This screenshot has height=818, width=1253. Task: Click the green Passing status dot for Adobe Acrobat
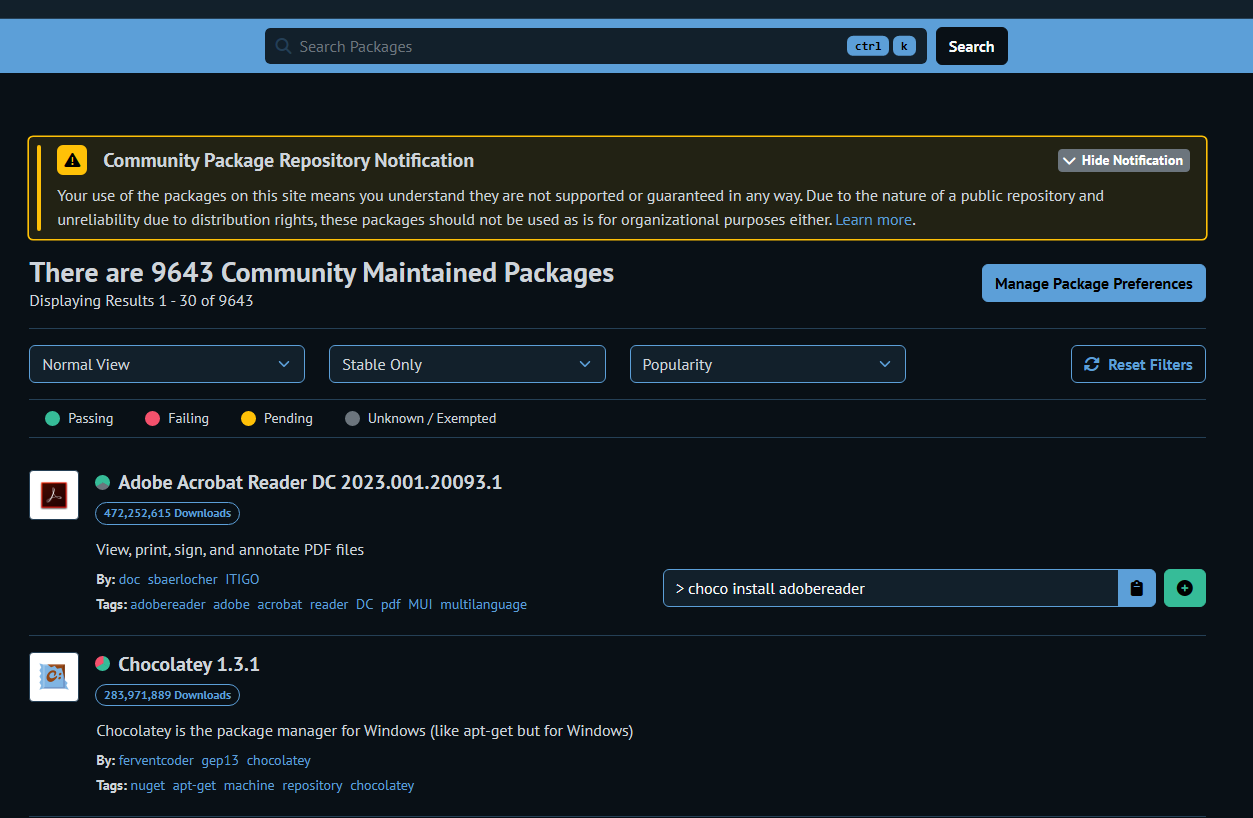102,482
